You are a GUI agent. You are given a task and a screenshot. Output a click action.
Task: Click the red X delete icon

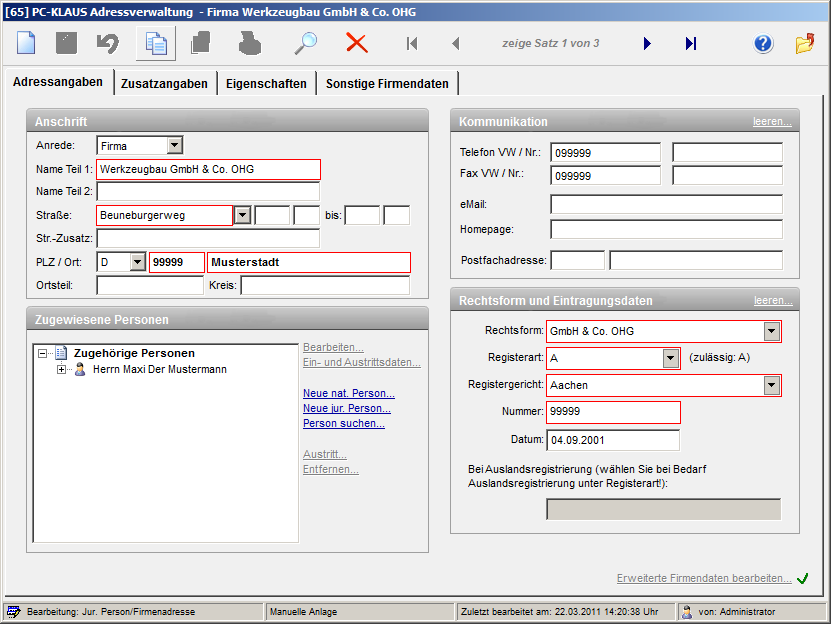click(x=357, y=43)
